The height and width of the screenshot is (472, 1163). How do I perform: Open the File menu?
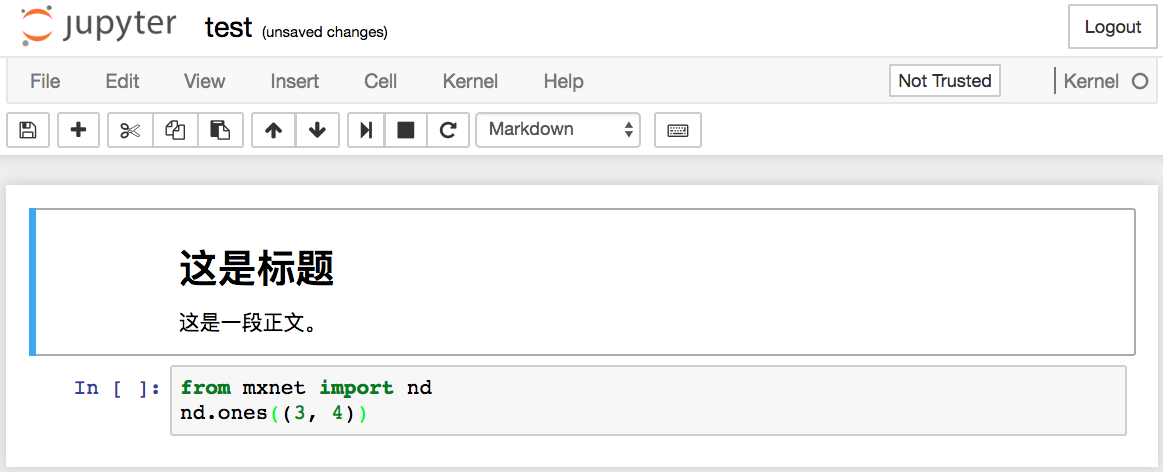tap(45, 81)
